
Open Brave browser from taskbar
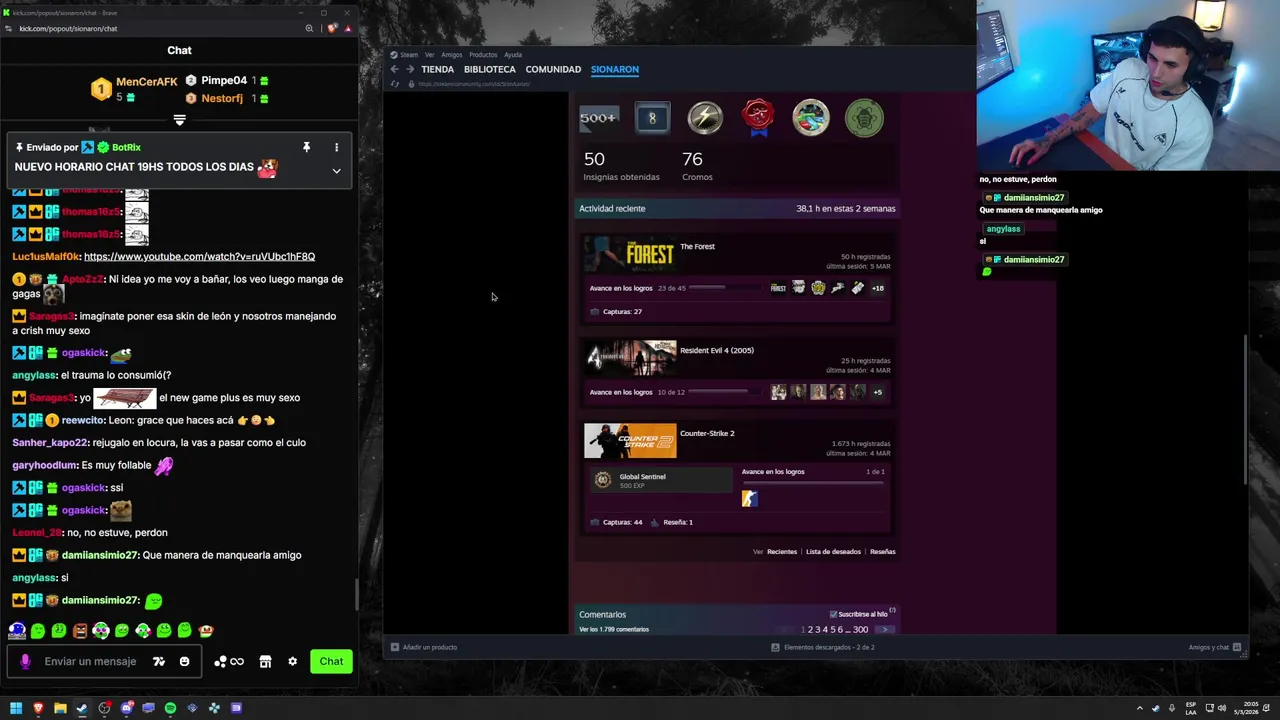(x=38, y=708)
